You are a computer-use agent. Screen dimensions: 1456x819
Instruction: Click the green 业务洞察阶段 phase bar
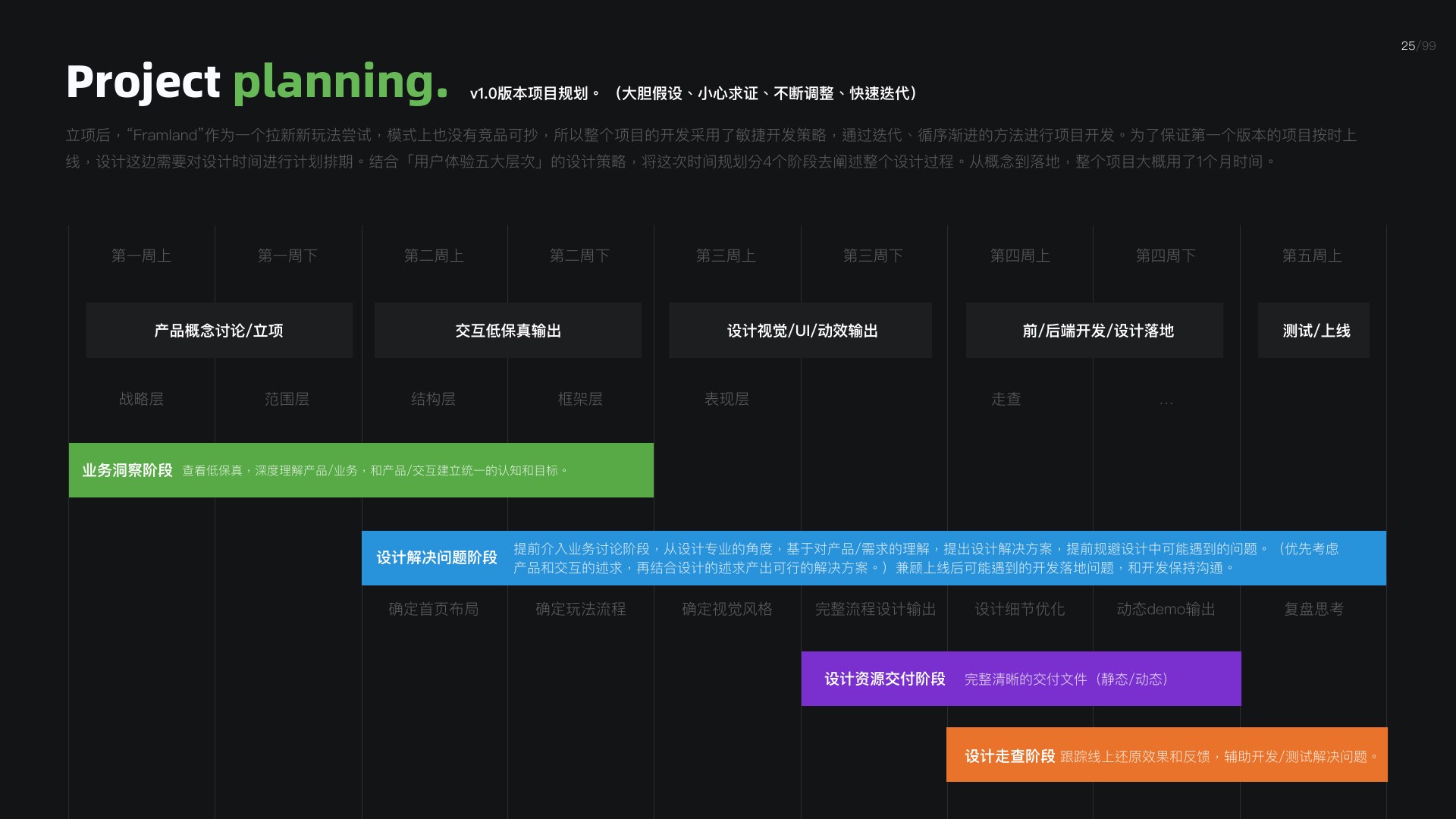[361, 470]
